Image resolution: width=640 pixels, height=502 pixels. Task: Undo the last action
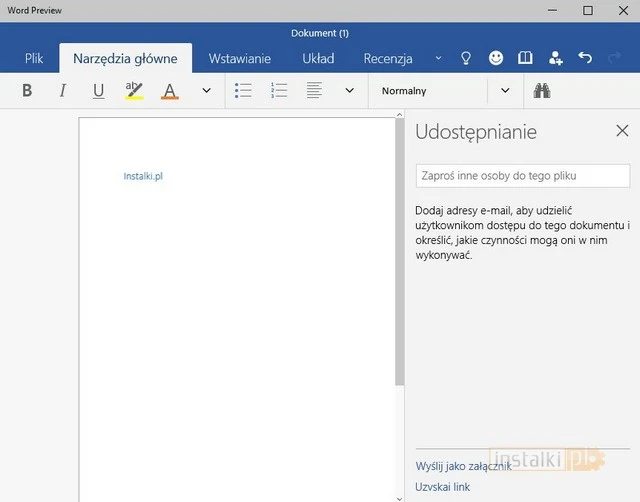[585, 58]
